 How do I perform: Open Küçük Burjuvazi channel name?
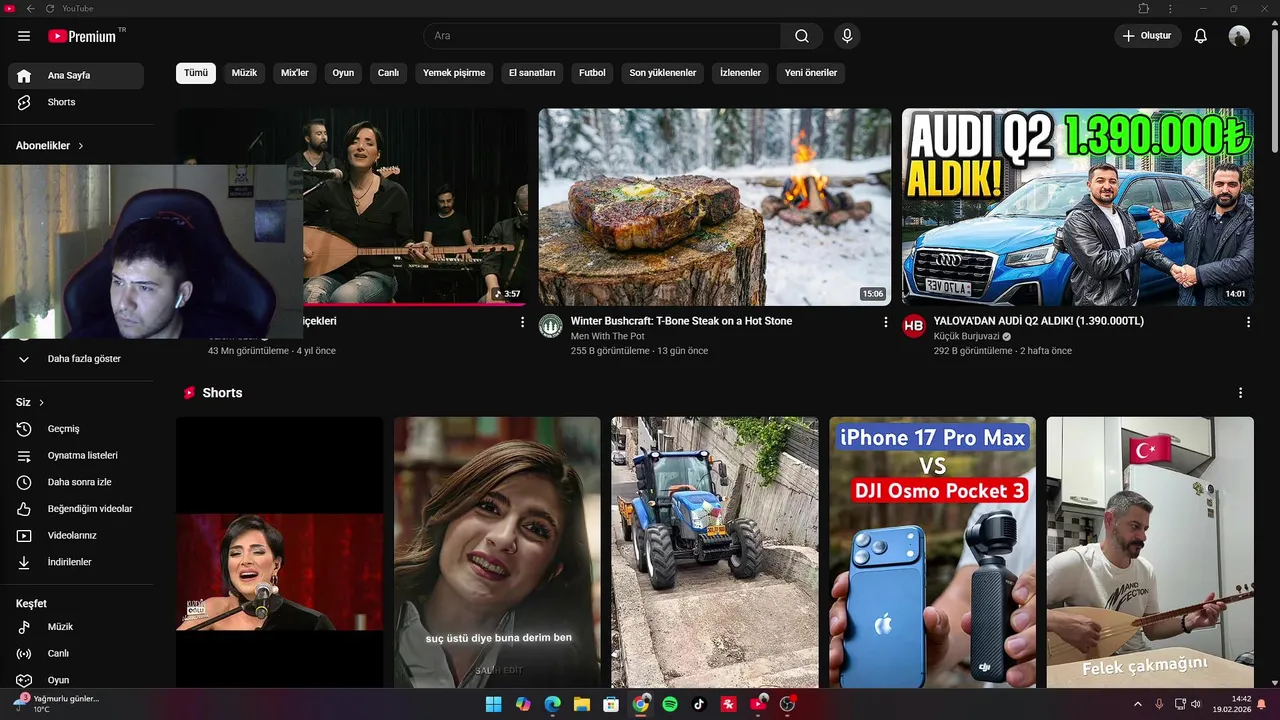[x=966, y=337]
